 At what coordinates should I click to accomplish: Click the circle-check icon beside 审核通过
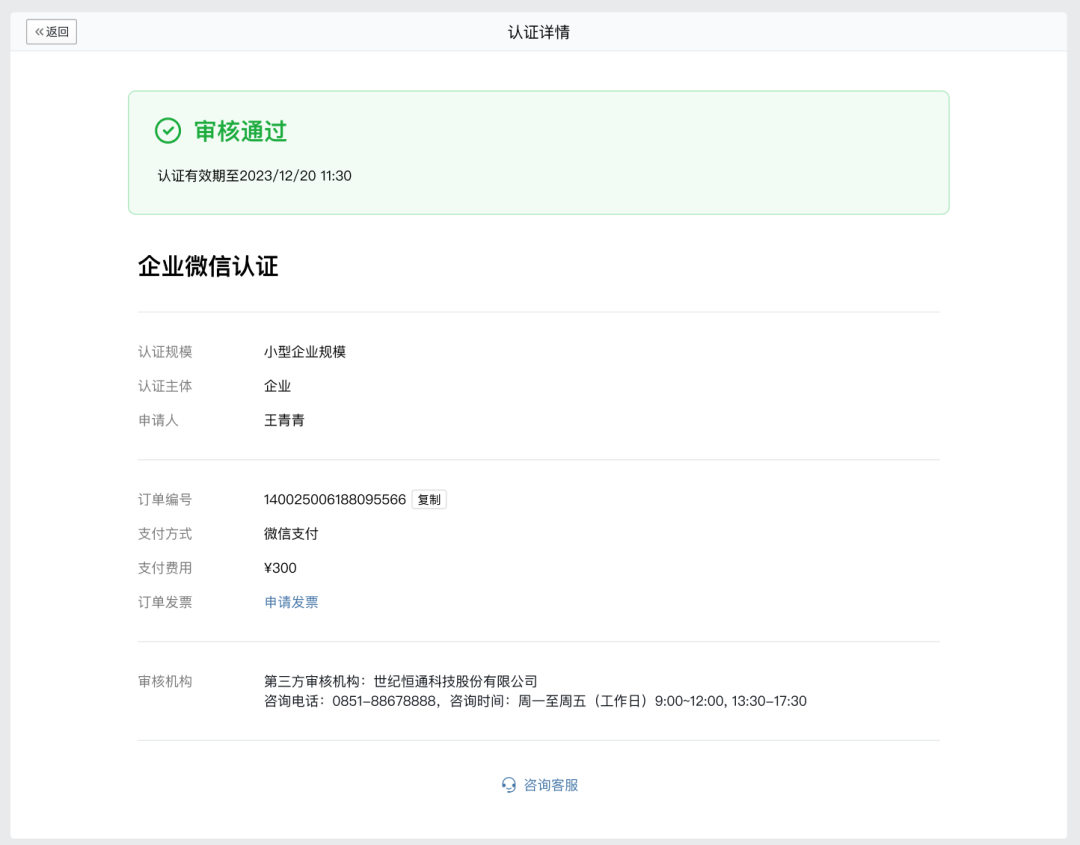pos(166,128)
